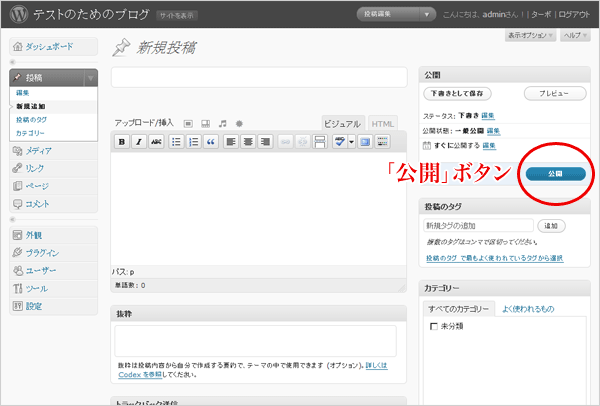Click 下書きとして保存 button

click(457, 93)
